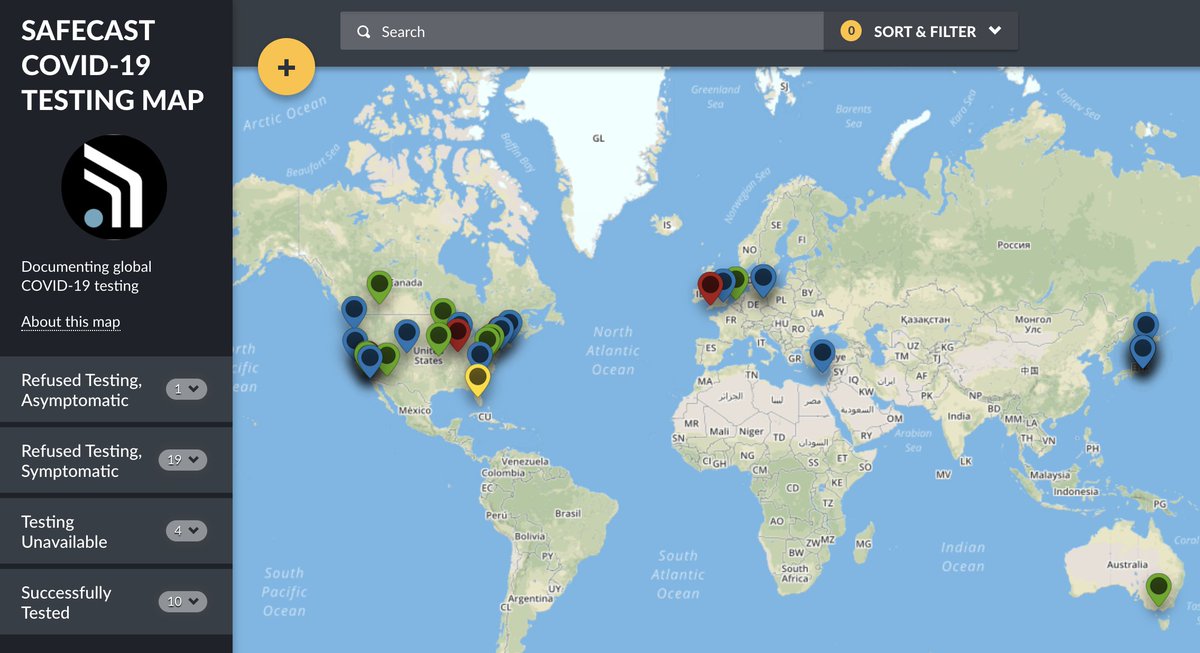Select the lower blue pin over Japan
Screen dimensions: 1200x653
[x=1142, y=352]
